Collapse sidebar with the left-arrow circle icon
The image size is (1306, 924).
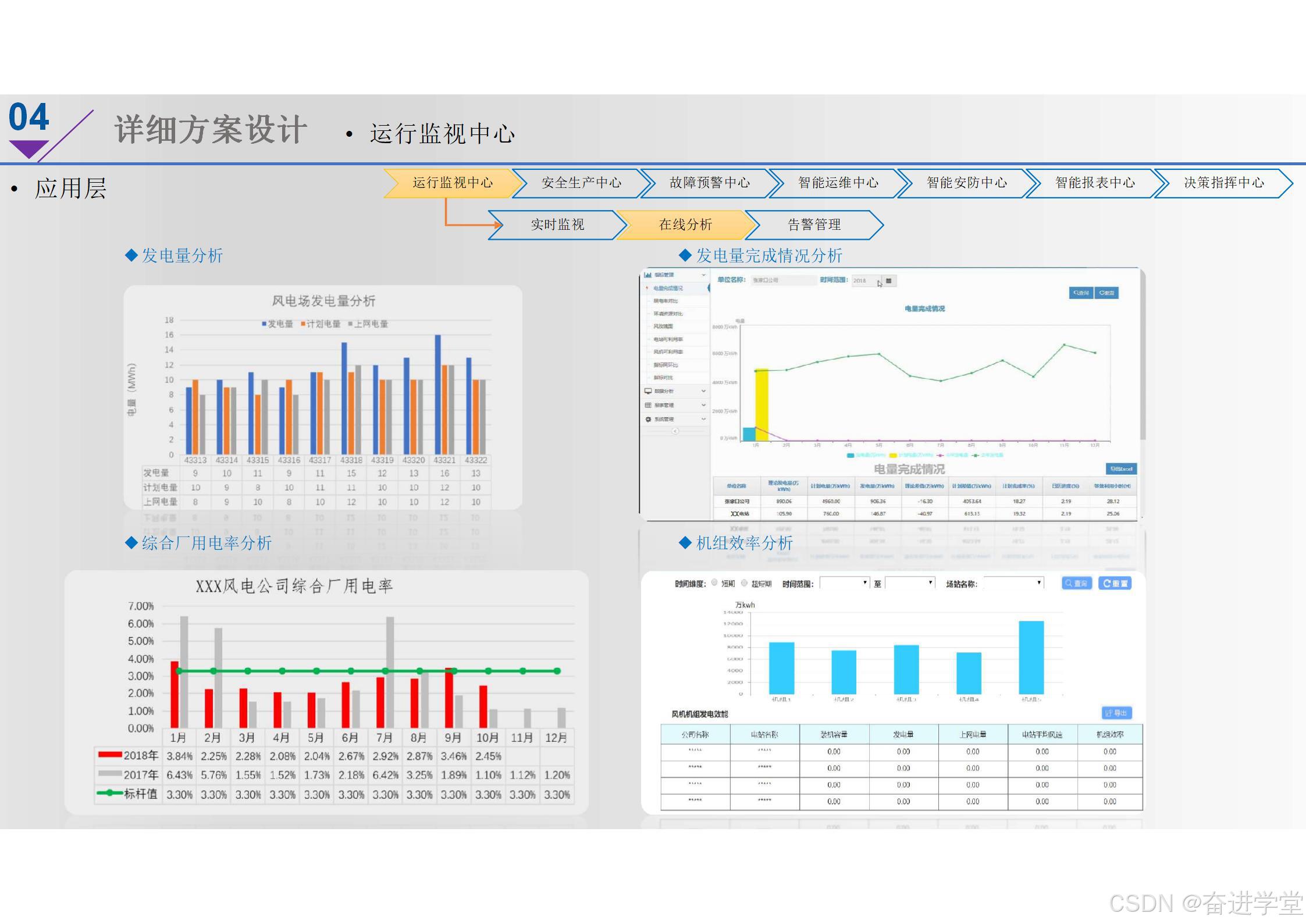coord(675,431)
